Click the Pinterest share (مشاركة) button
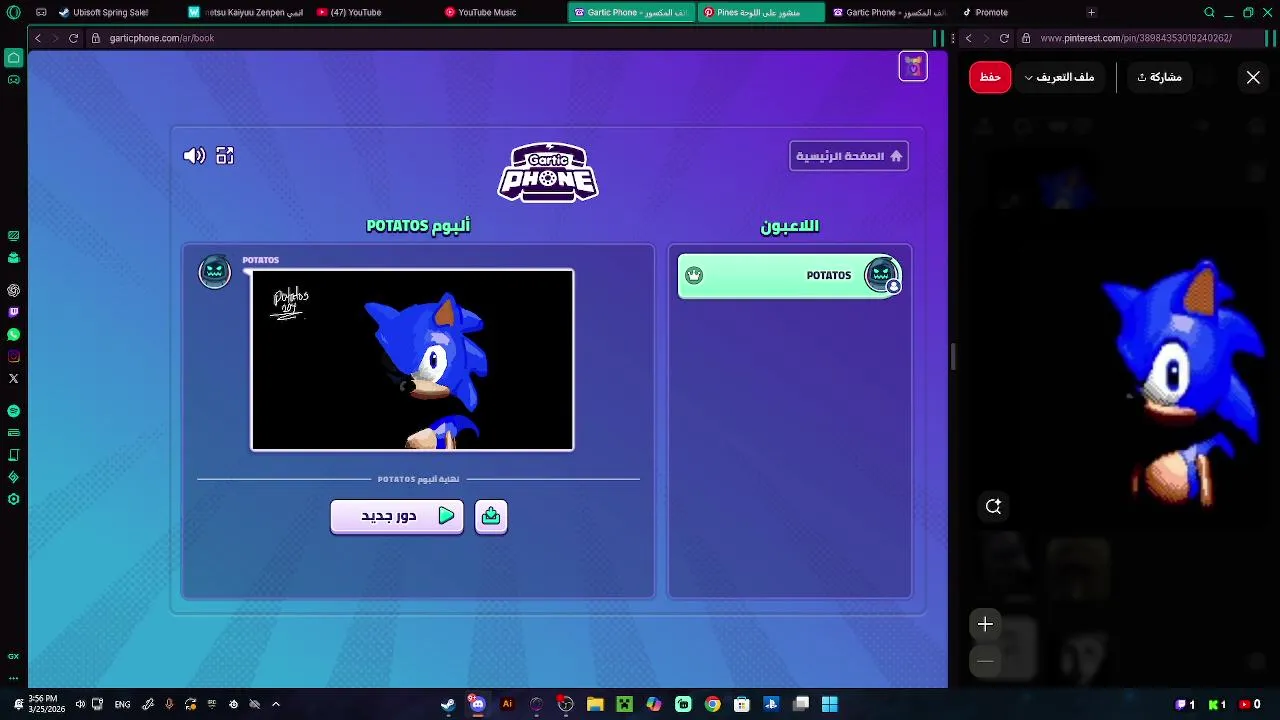The image size is (1280, 720). 1160,77
